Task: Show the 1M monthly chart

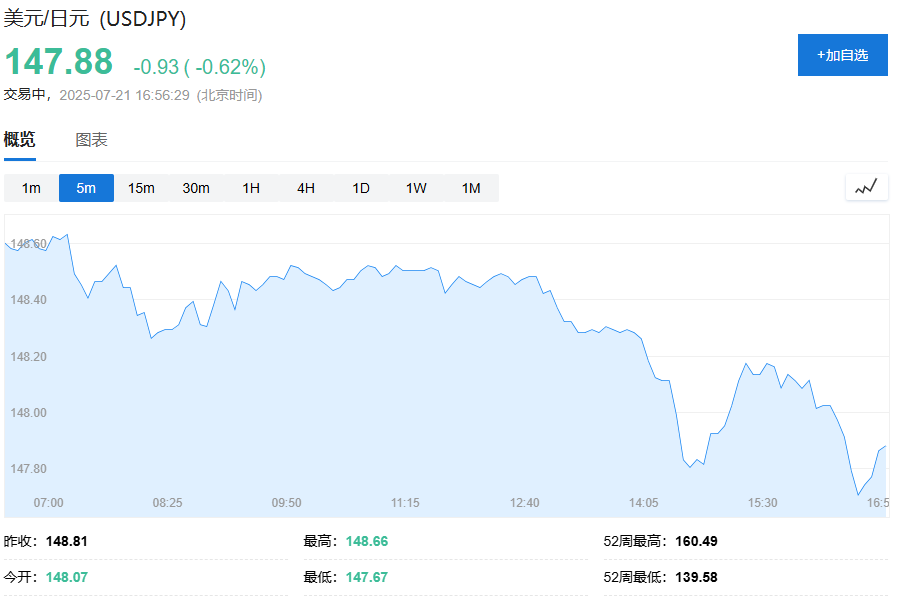Action: (x=471, y=188)
